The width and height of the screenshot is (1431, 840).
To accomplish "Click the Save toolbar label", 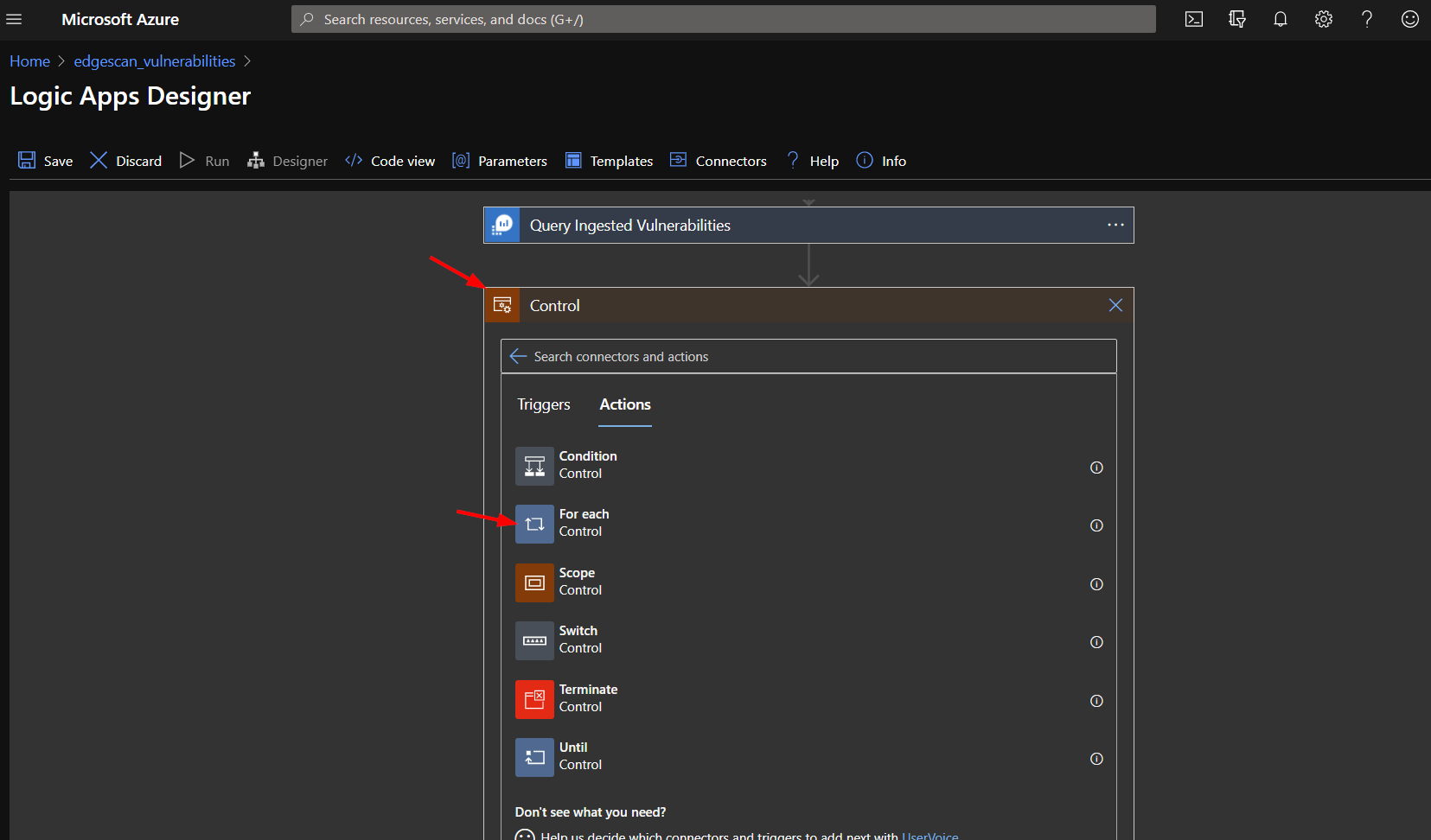I will (x=58, y=161).
